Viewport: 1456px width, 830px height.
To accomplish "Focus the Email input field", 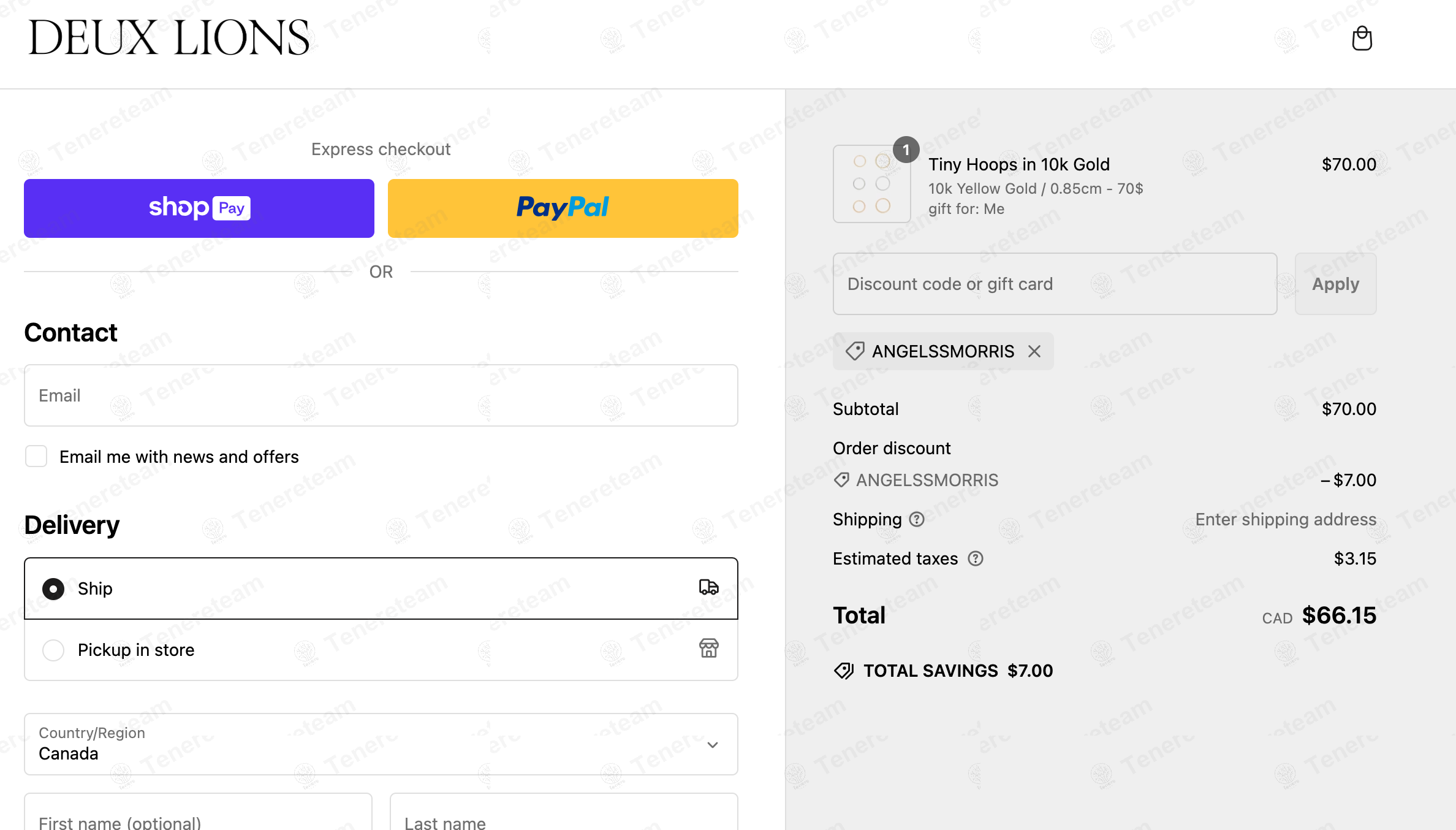I will 381,395.
